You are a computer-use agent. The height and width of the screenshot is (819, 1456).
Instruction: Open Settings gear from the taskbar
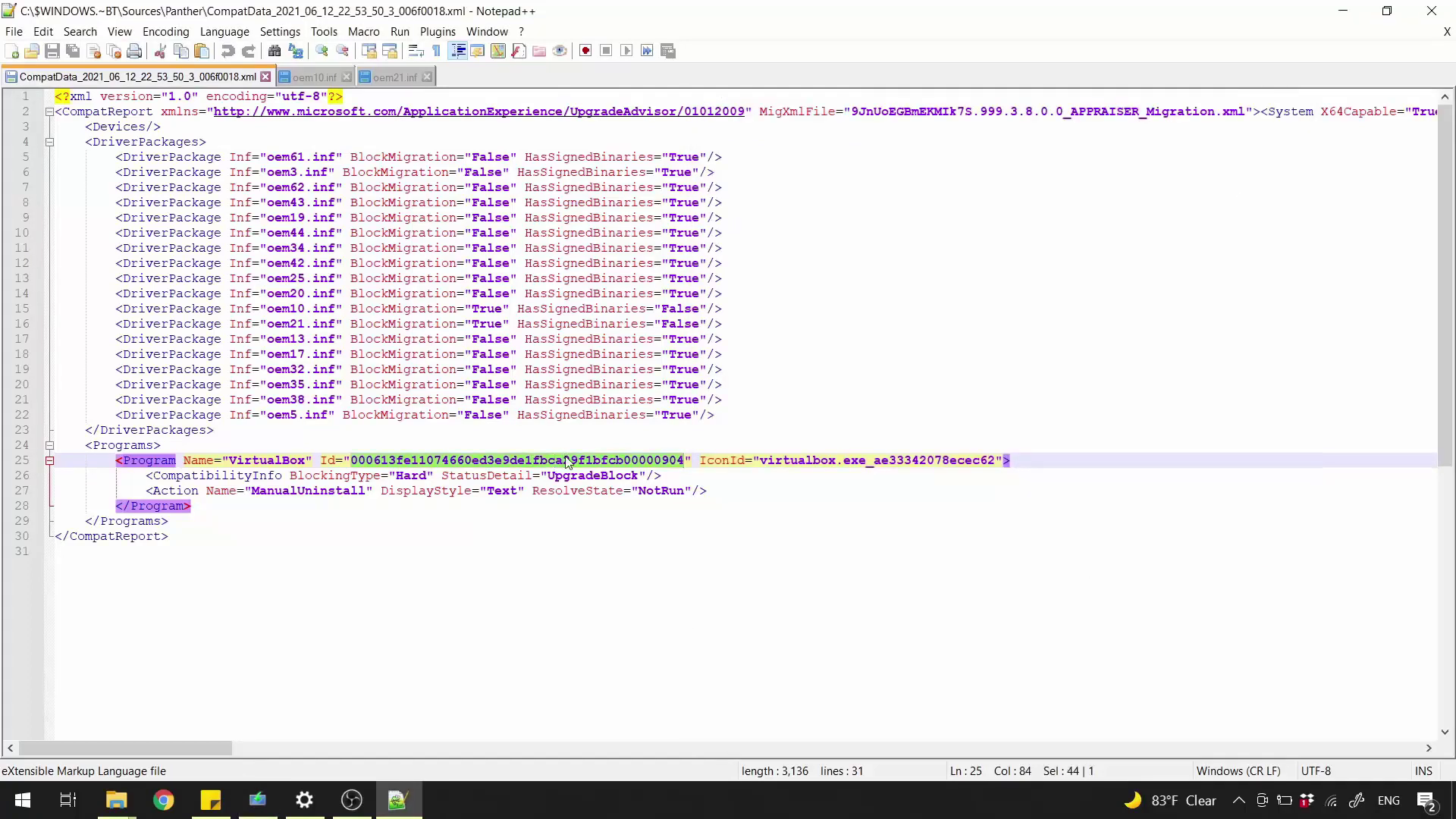pyautogui.click(x=304, y=800)
